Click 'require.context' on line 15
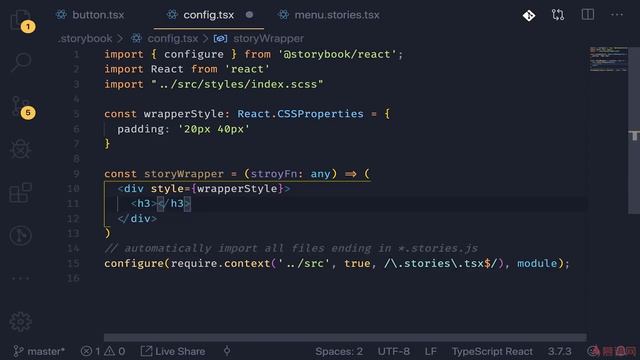The height and width of the screenshot is (360, 640). click(x=220, y=263)
